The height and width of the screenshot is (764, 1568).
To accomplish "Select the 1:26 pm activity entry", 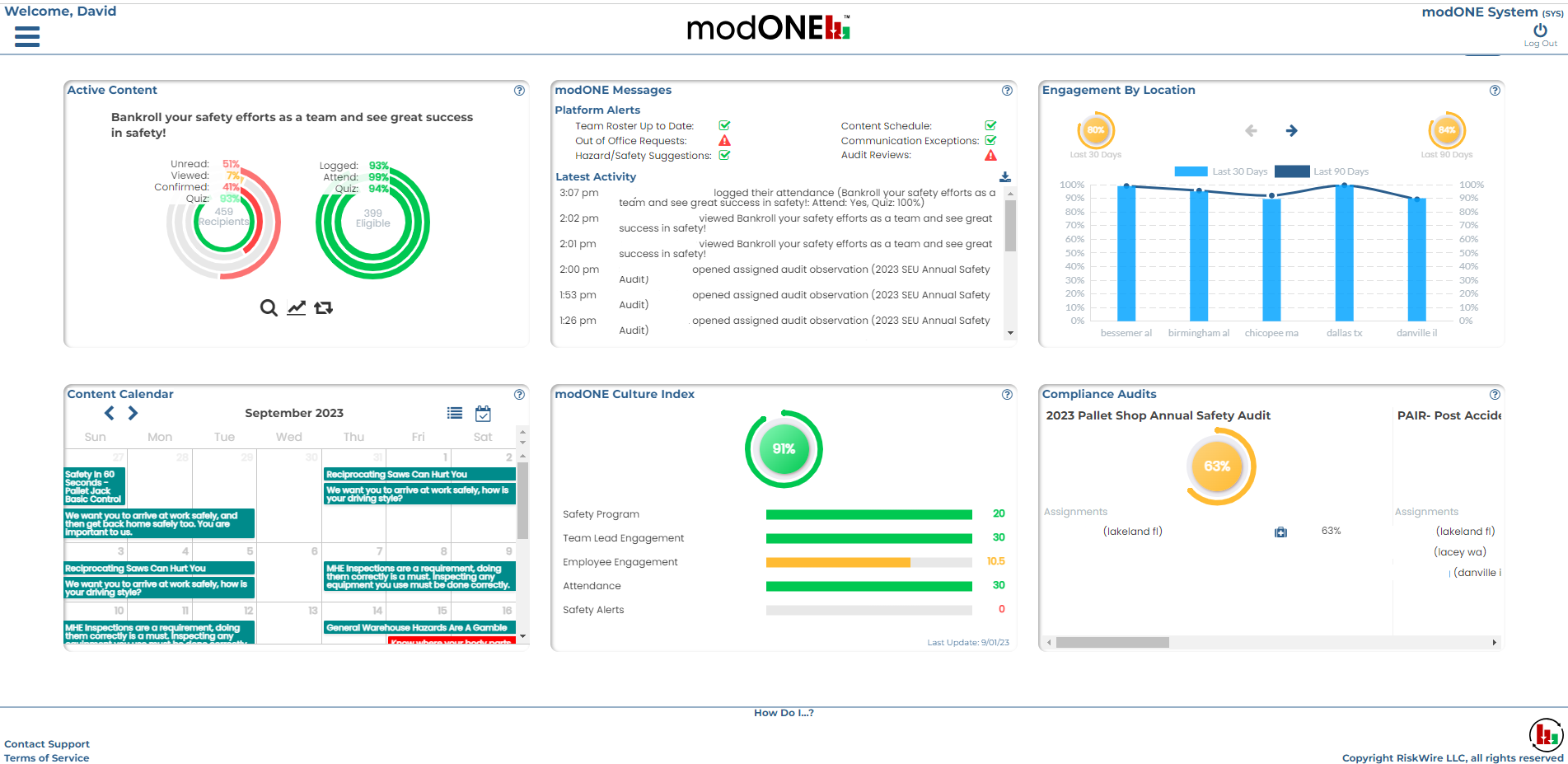I will pyautogui.click(x=779, y=326).
